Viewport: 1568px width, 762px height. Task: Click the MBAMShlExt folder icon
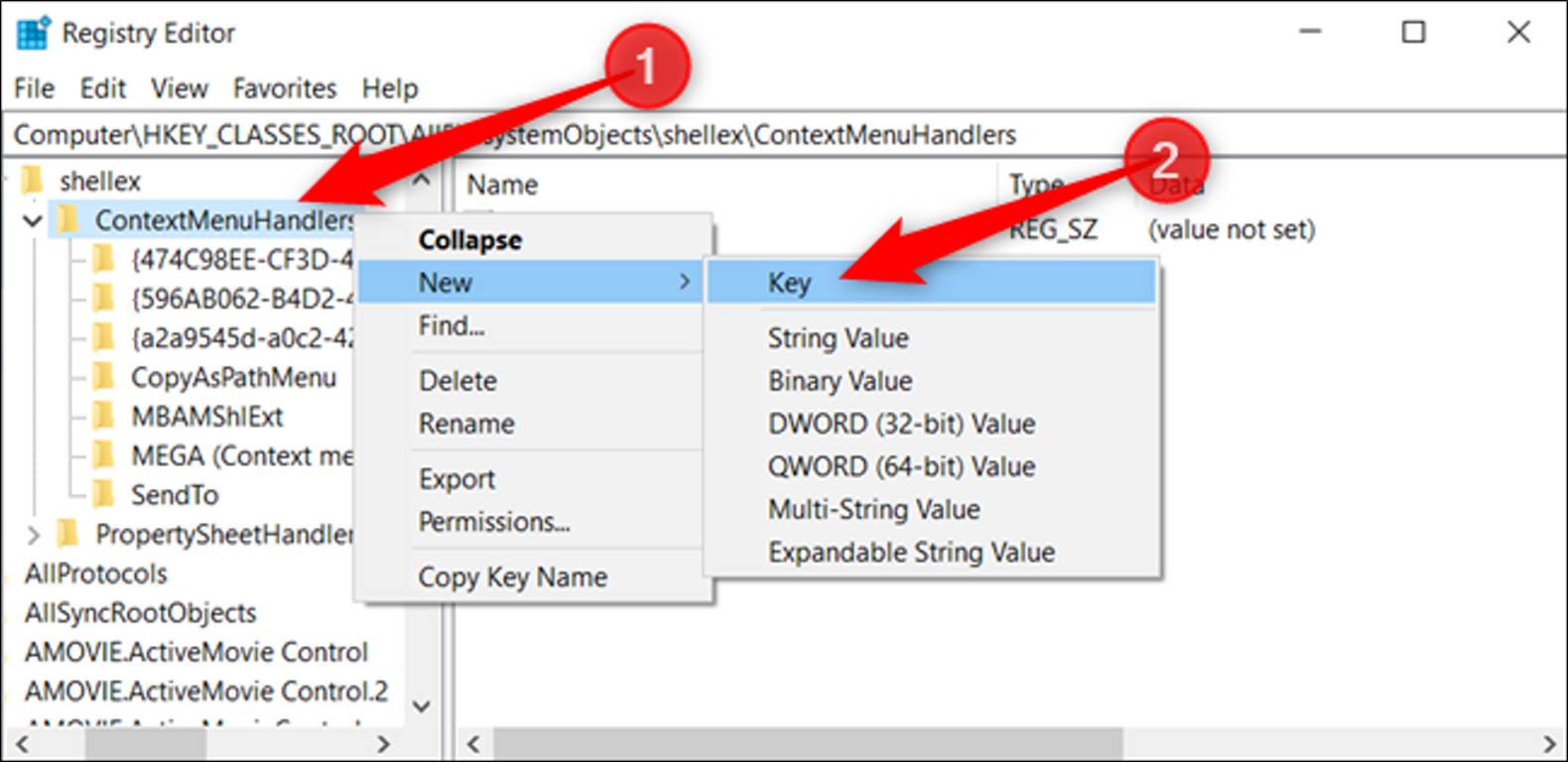[102, 417]
